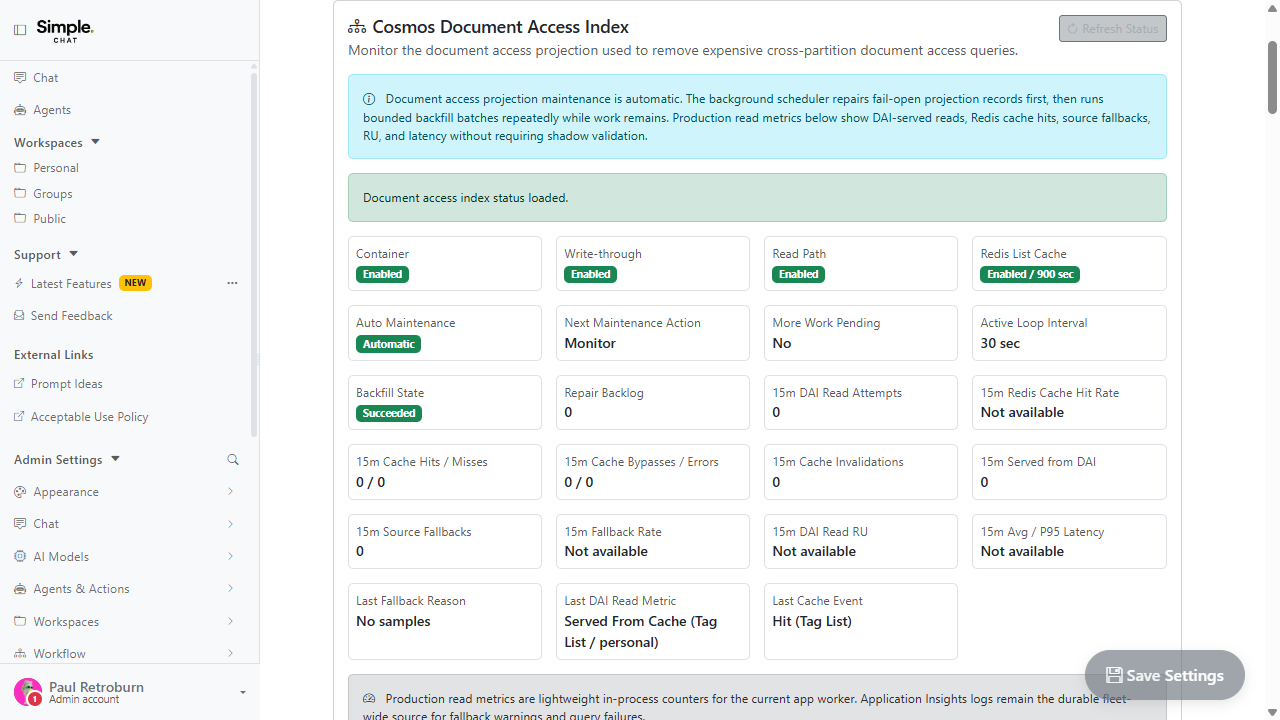Viewport: 1280px width, 720px height.
Task: Expand the admin Workspaces chevron
Action: 230,621
